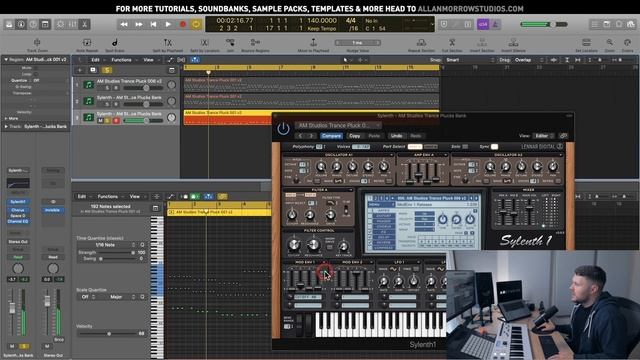This screenshot has width=640, height=360.
Task: Click the Insert Silence toolbar icon
Action: [x=513, y=42]
